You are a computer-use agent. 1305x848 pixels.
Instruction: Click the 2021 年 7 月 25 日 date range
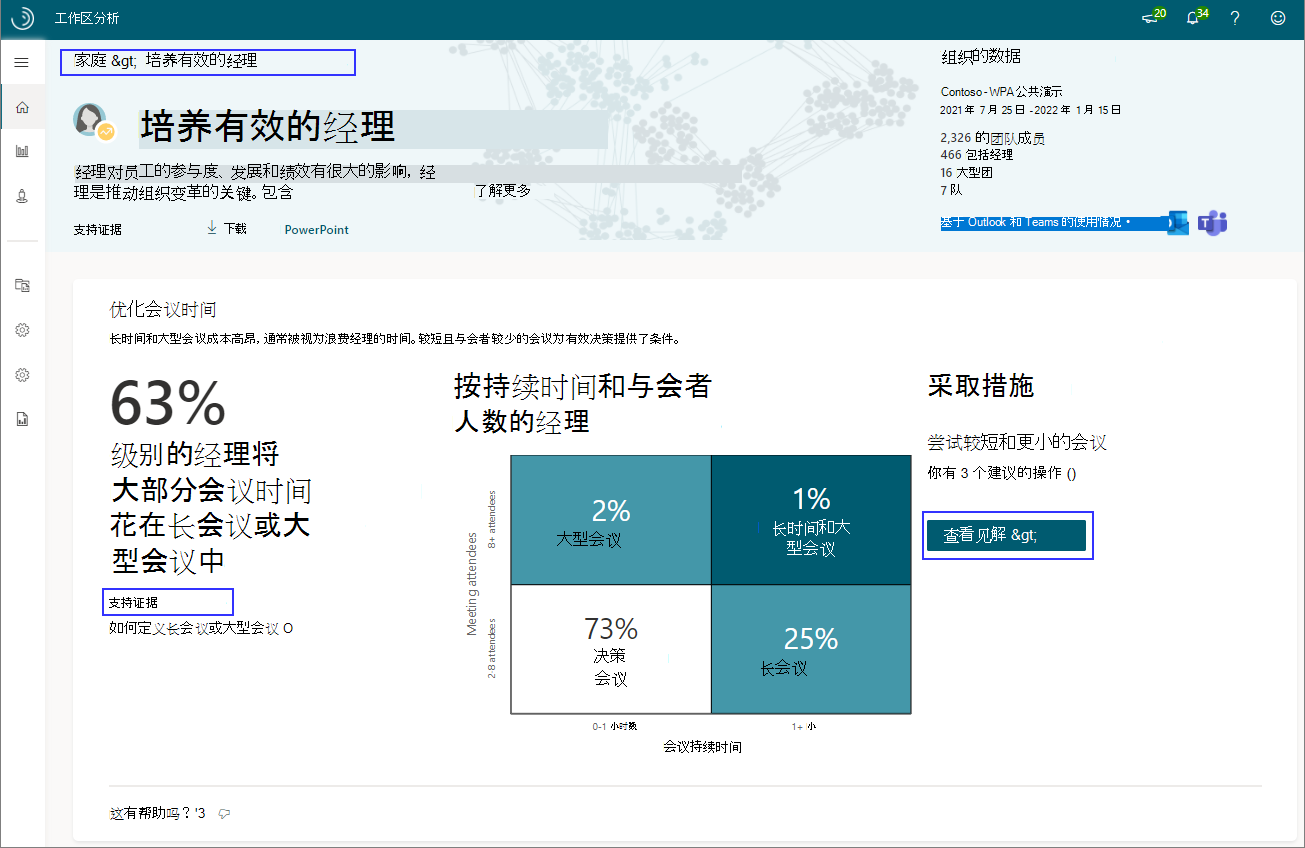pyautogui.click(x=1031, y=110)
